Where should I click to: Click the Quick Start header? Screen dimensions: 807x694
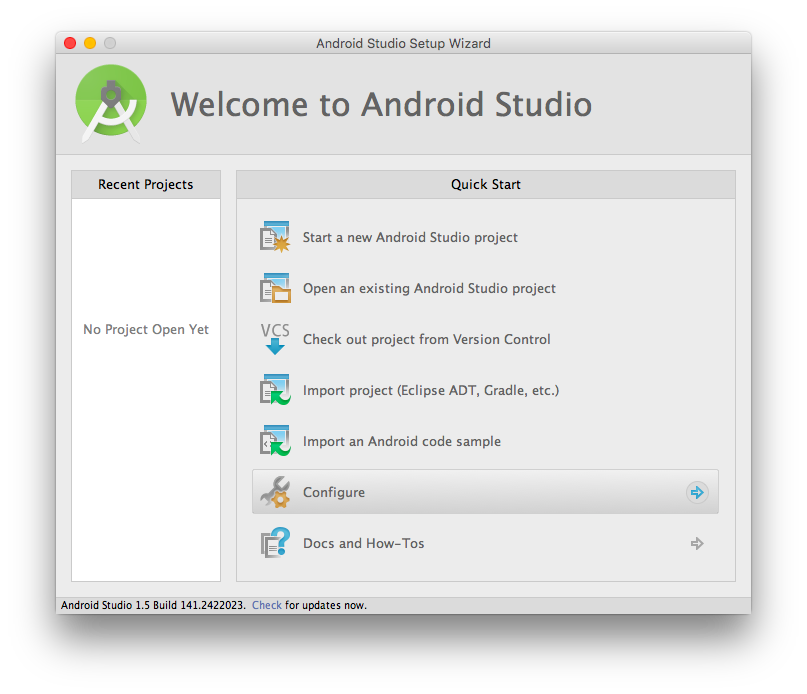coord(485,184)
